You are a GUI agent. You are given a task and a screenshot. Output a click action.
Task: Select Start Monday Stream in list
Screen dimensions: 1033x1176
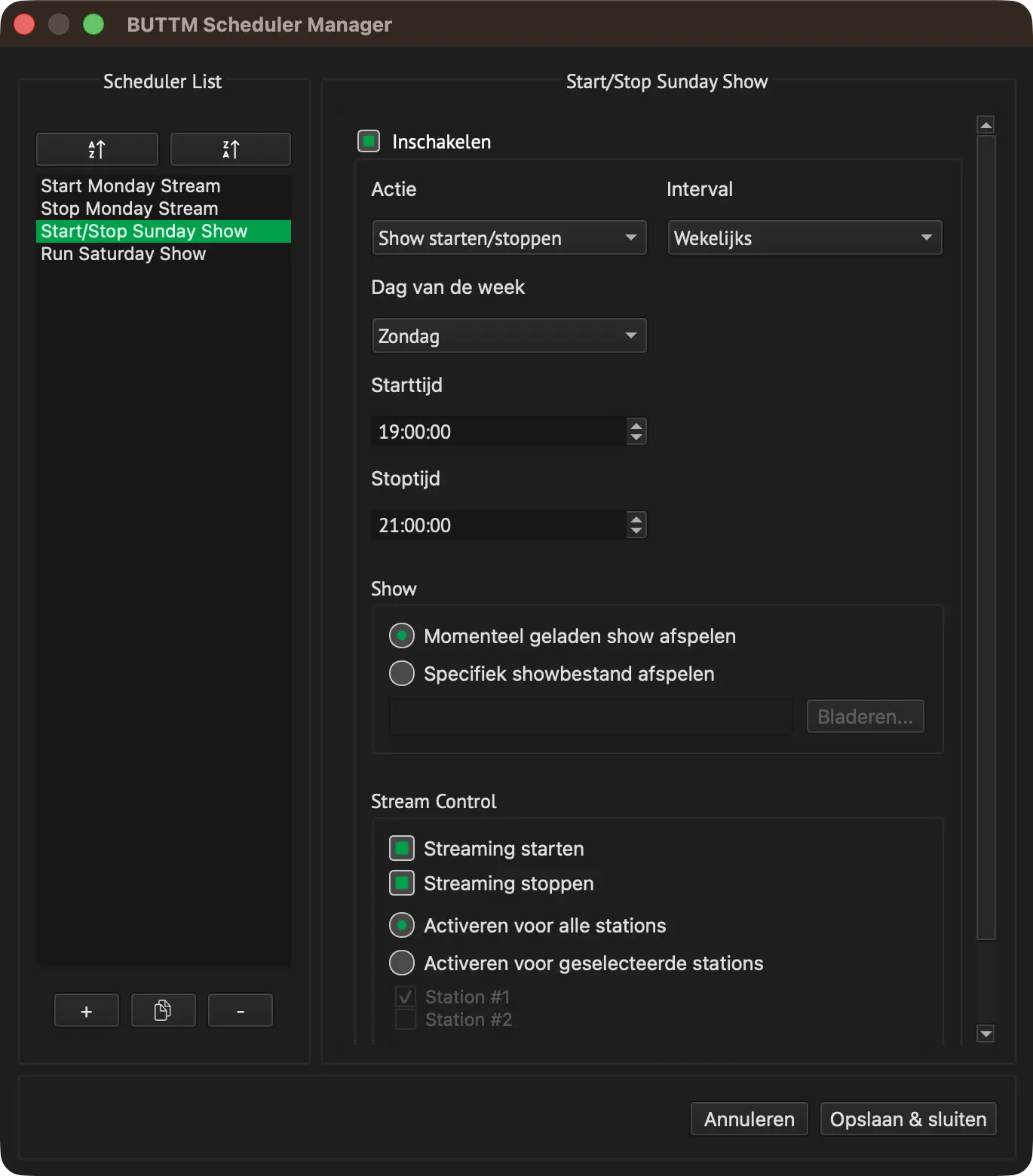coord(164,186)
